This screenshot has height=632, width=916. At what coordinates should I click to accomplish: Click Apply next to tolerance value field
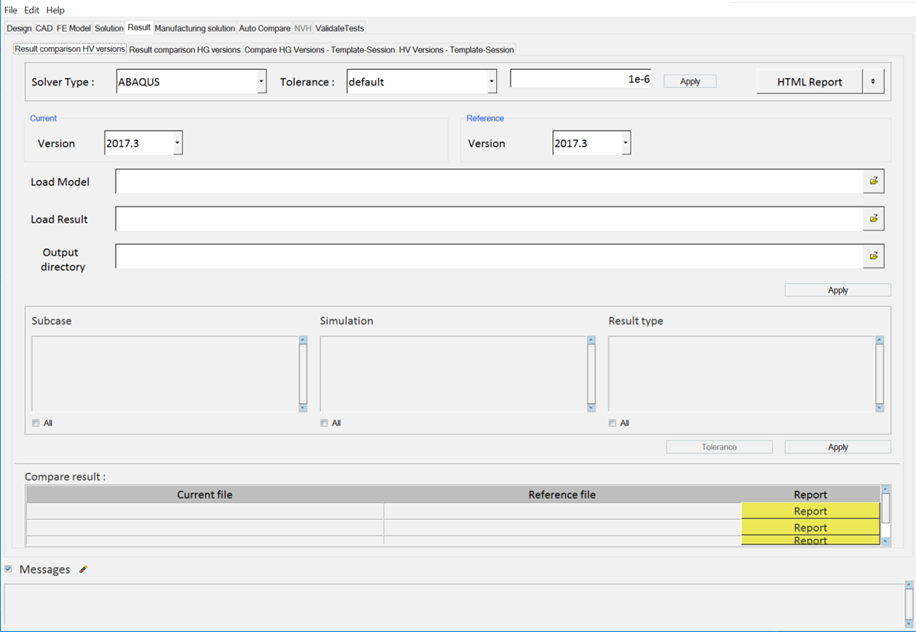pyautogui.click(x=689, y=82)
